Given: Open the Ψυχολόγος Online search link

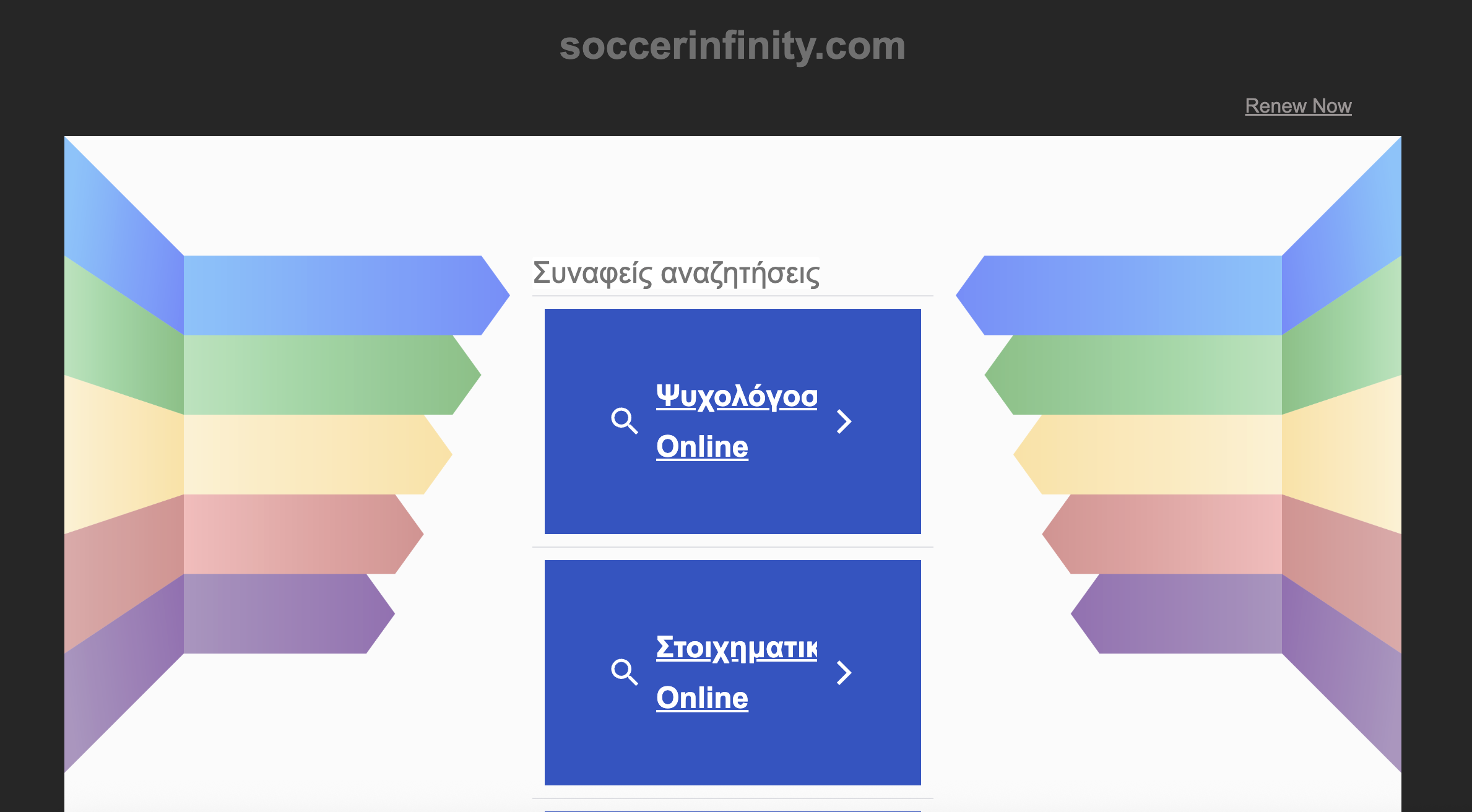Looking at the screenshot, I should click(x=736, y=421).
